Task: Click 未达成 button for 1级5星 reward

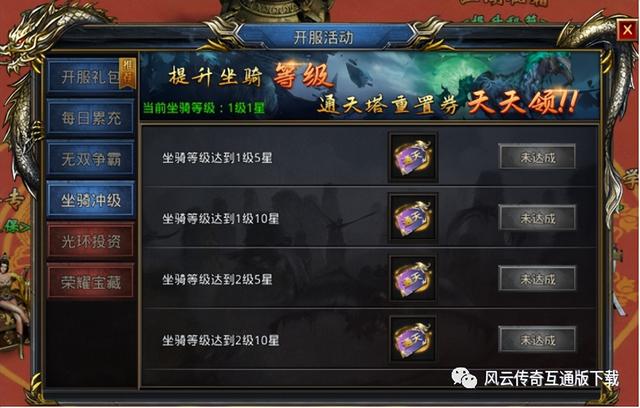Action: 537,157
